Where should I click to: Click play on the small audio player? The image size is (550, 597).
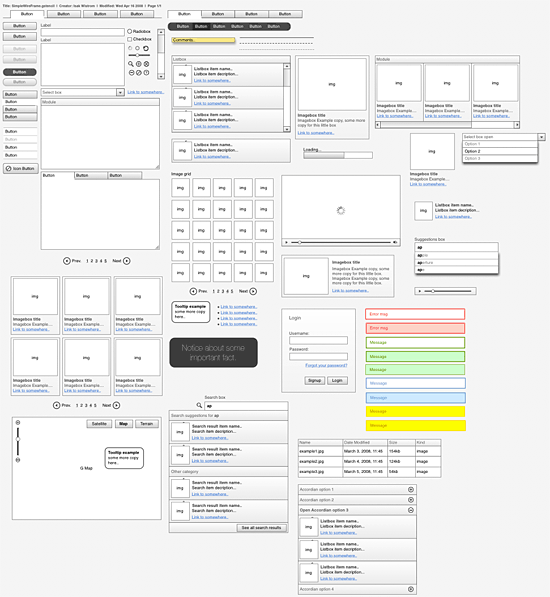(x=419, y=291)
